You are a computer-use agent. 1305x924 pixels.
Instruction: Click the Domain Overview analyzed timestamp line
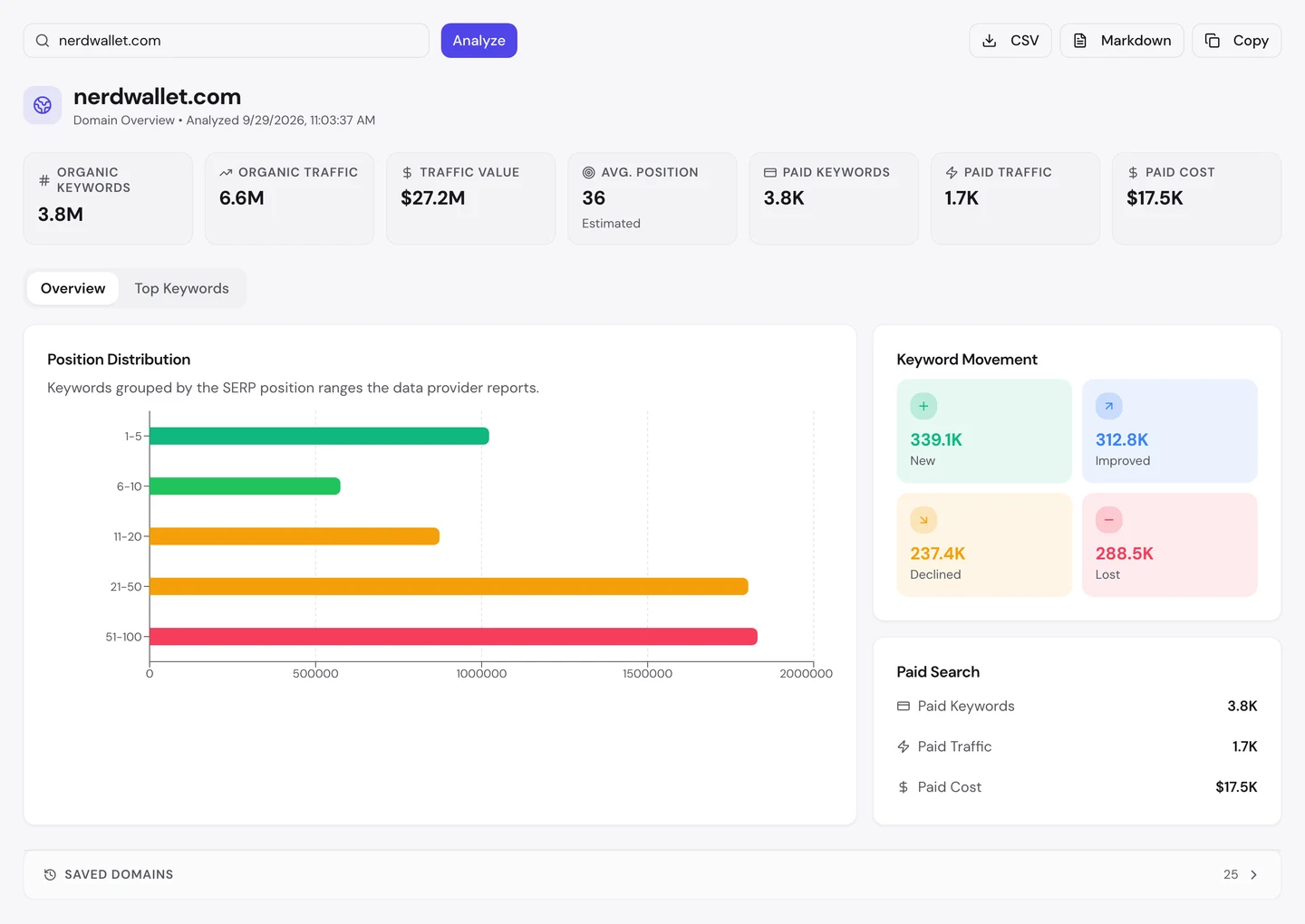pos(224,120)
